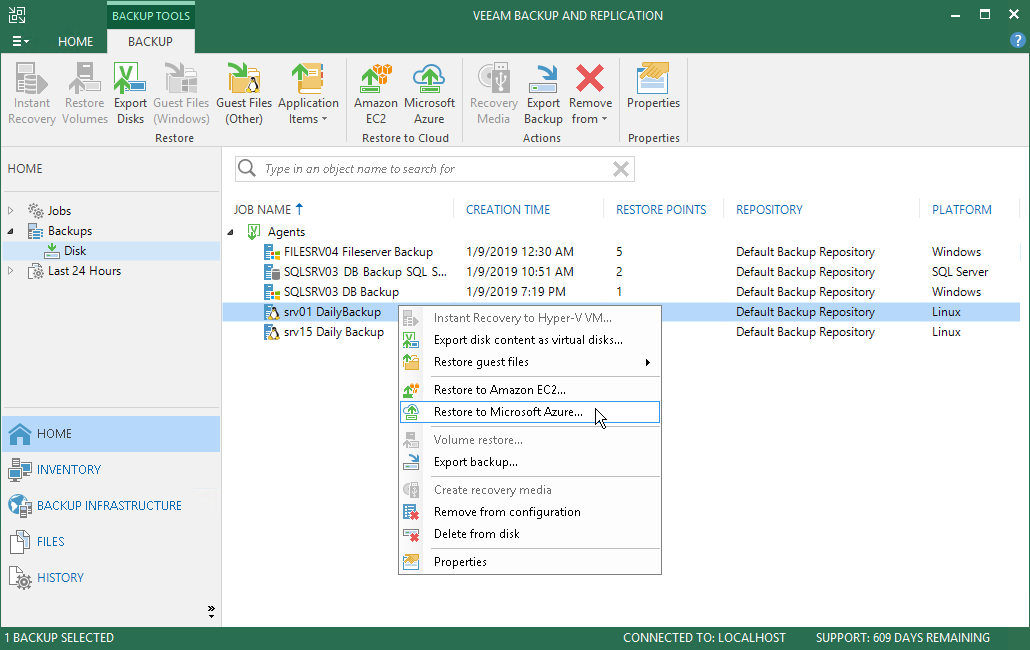The image size is (1030, 650).
Task: Choose Restore to Amazon EC2 menu entry
Action: pos(529,390)
